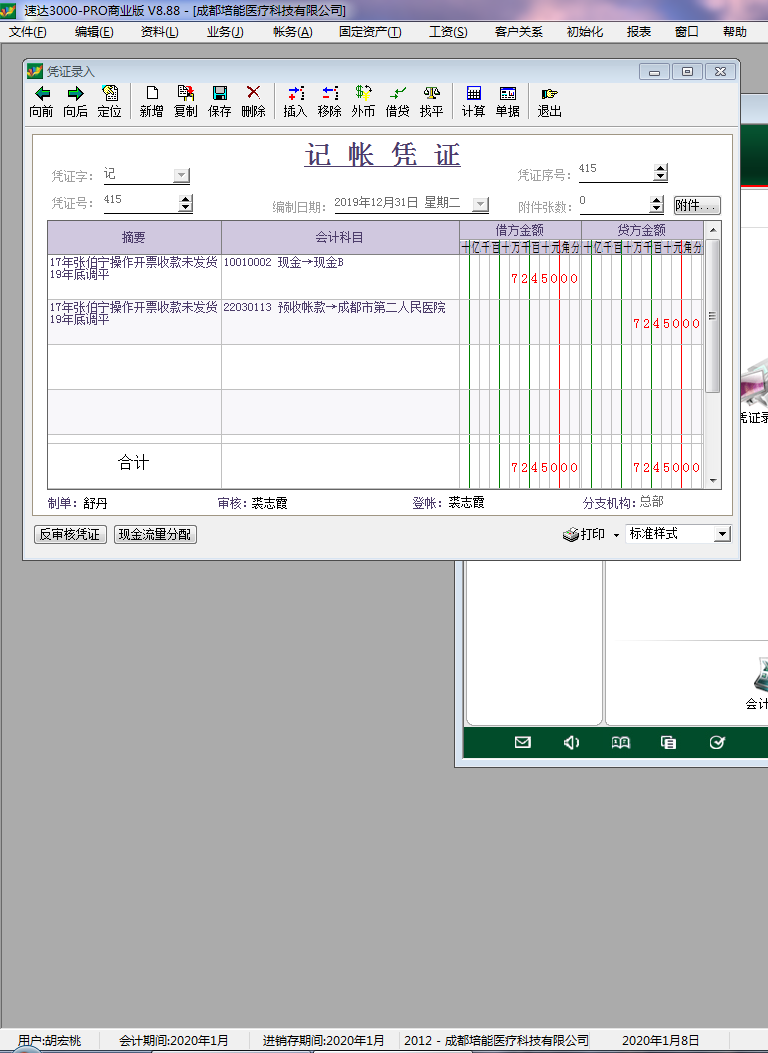Select account cell 22030113 预收帐款
Viewport: 768px width, 1053px height.
340,322
